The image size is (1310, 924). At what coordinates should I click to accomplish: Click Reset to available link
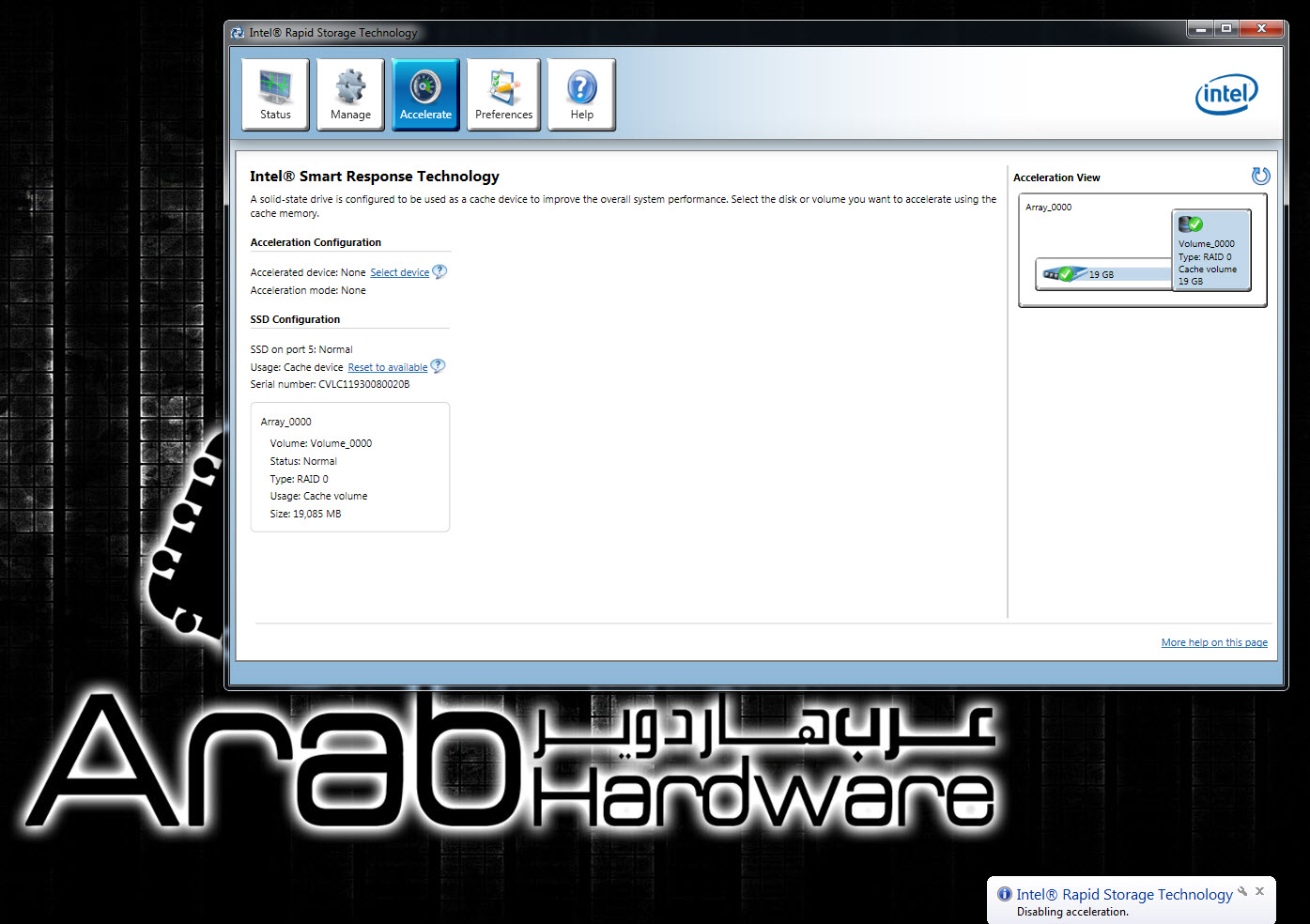(387, 367)
